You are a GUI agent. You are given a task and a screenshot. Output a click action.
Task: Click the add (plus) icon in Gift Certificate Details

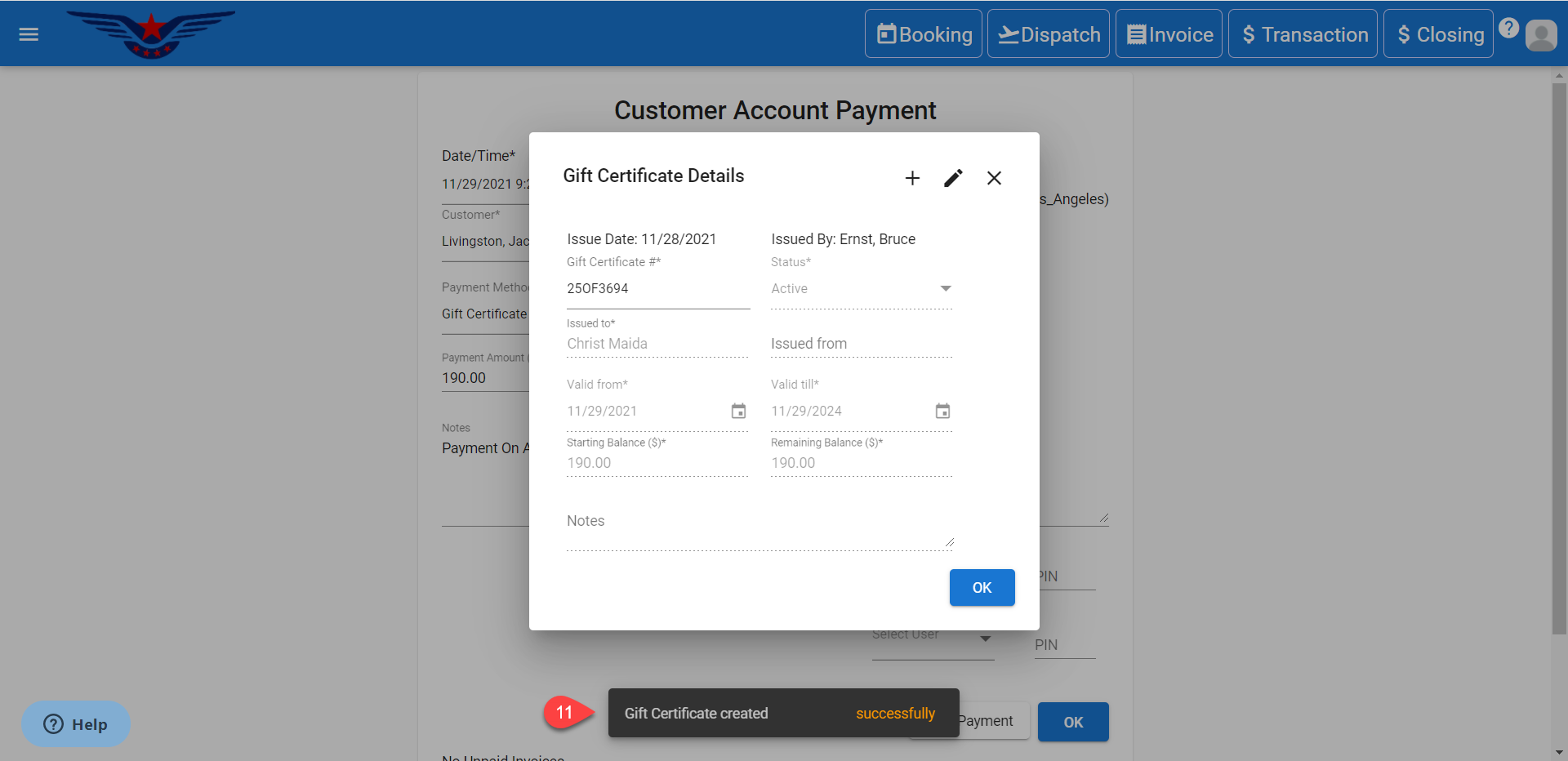(x=912, y=178)
